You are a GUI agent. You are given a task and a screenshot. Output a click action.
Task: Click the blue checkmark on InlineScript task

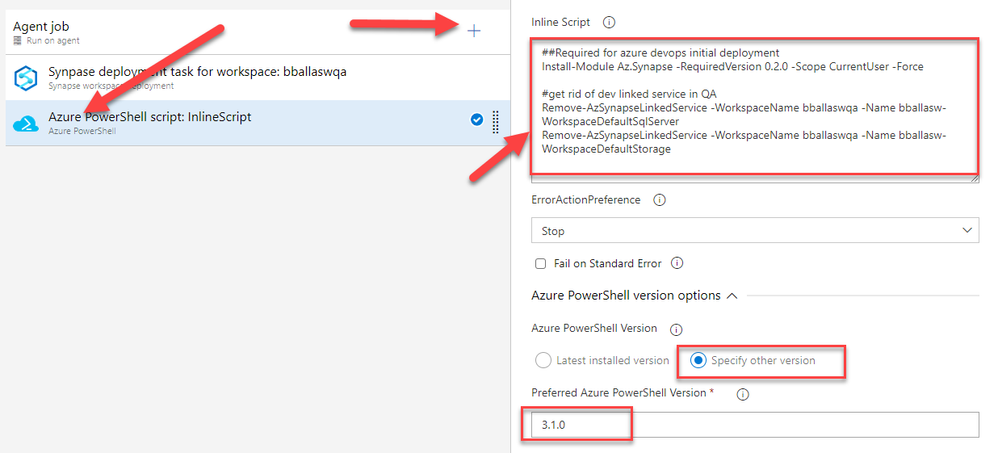(476, 120)
